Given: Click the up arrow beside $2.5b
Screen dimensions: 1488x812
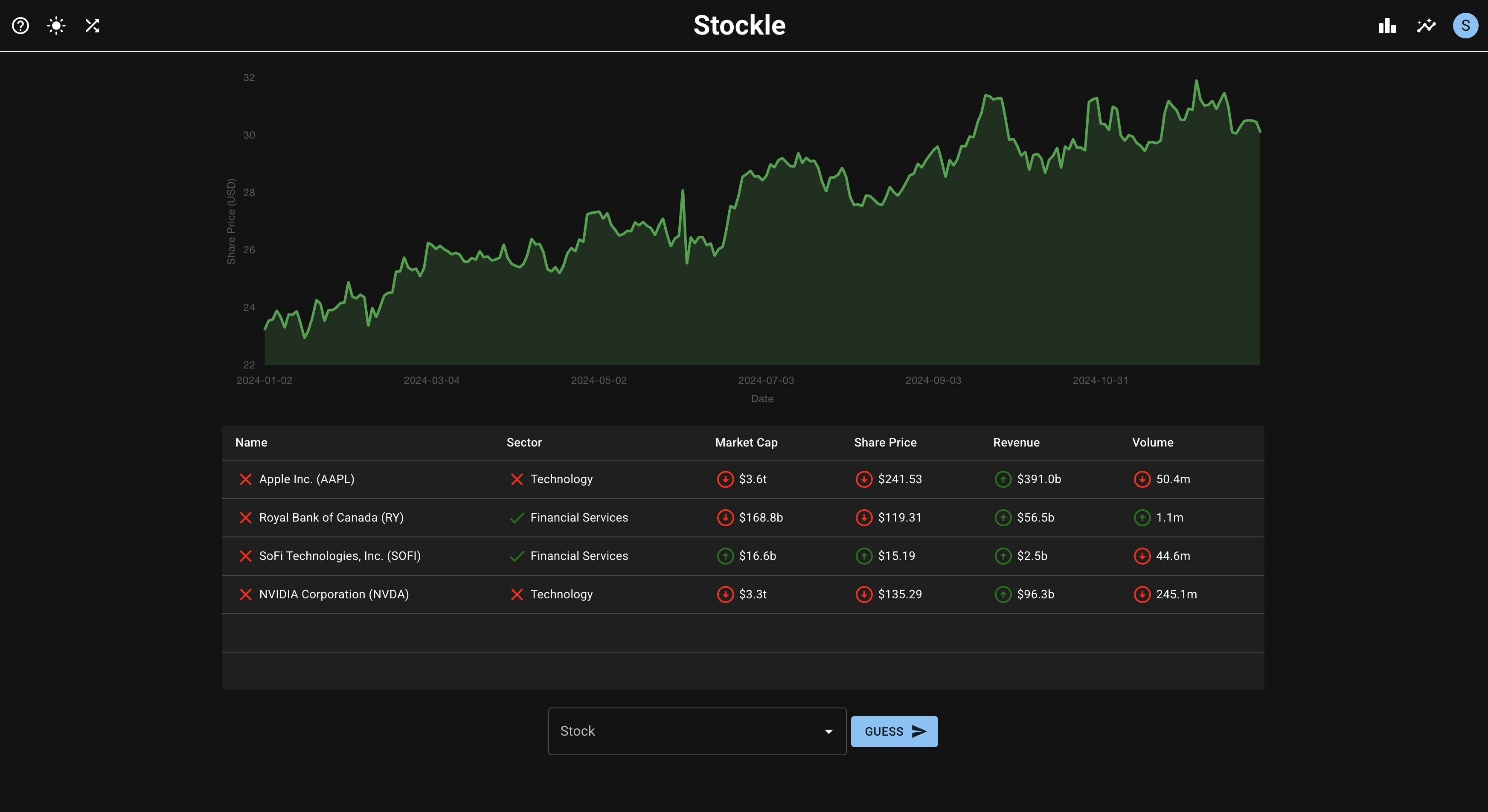Looking at the screenshot, I should 1003,556.
